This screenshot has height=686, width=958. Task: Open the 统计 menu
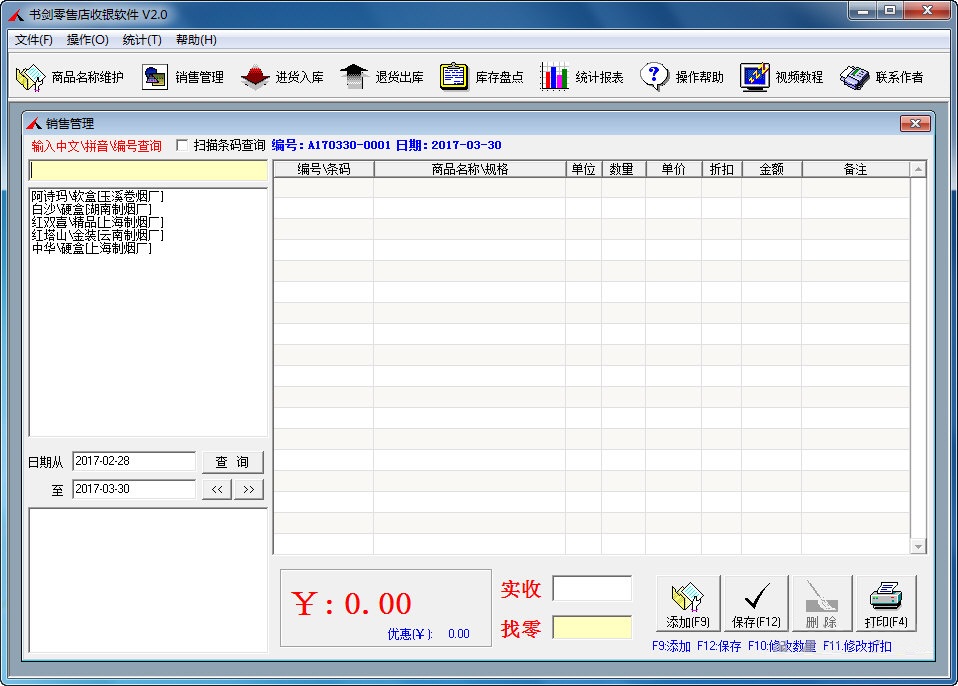click(x=142, y=40)
